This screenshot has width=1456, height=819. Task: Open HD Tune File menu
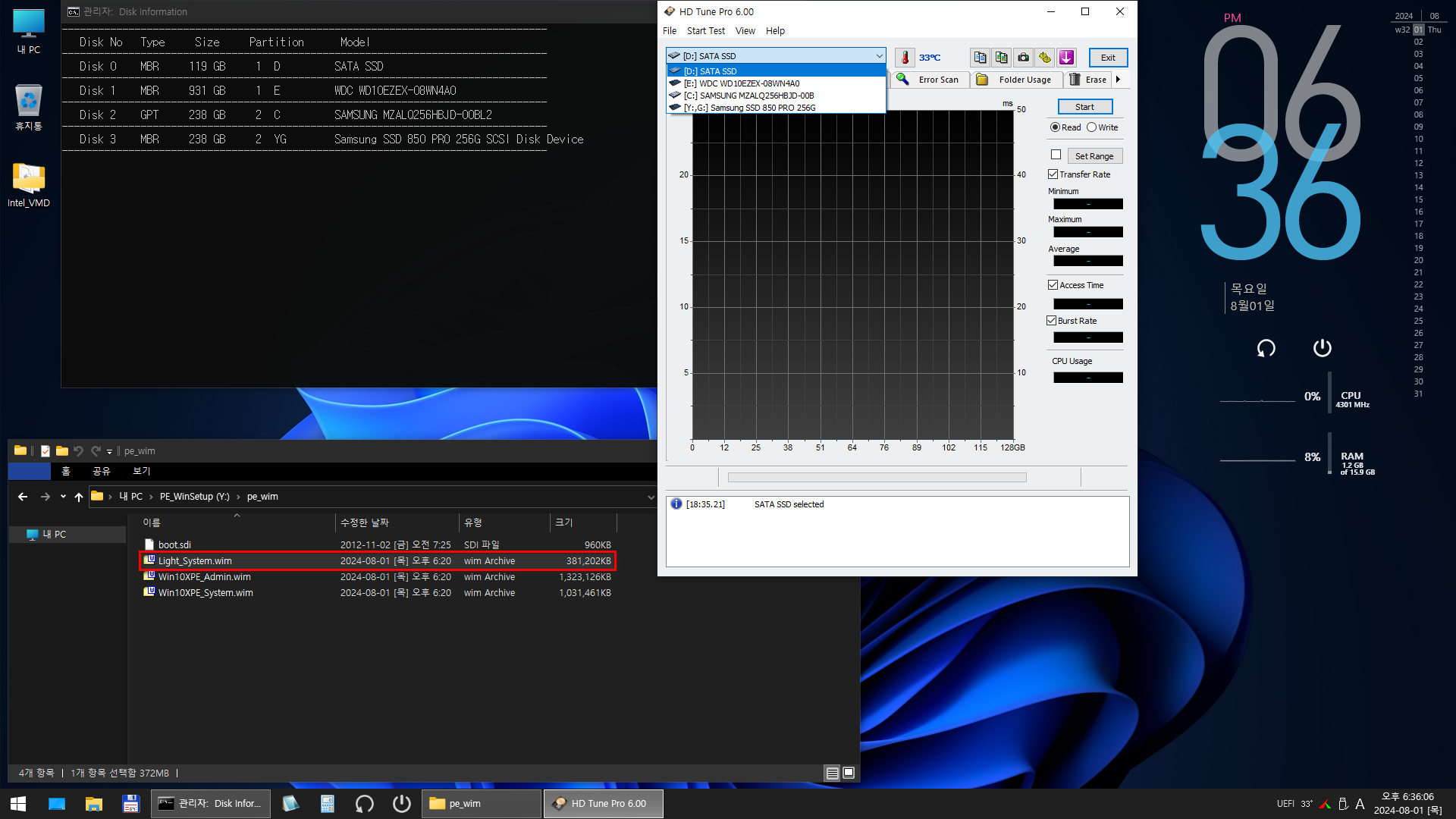(670, 31)
